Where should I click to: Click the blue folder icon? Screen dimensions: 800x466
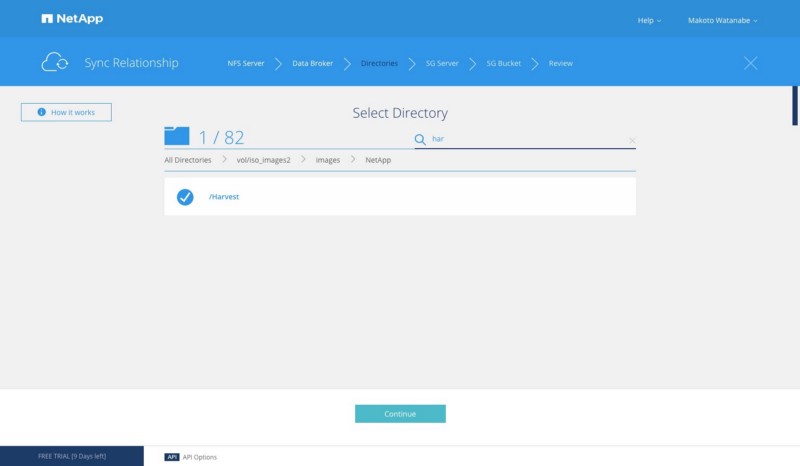(176, 137)
